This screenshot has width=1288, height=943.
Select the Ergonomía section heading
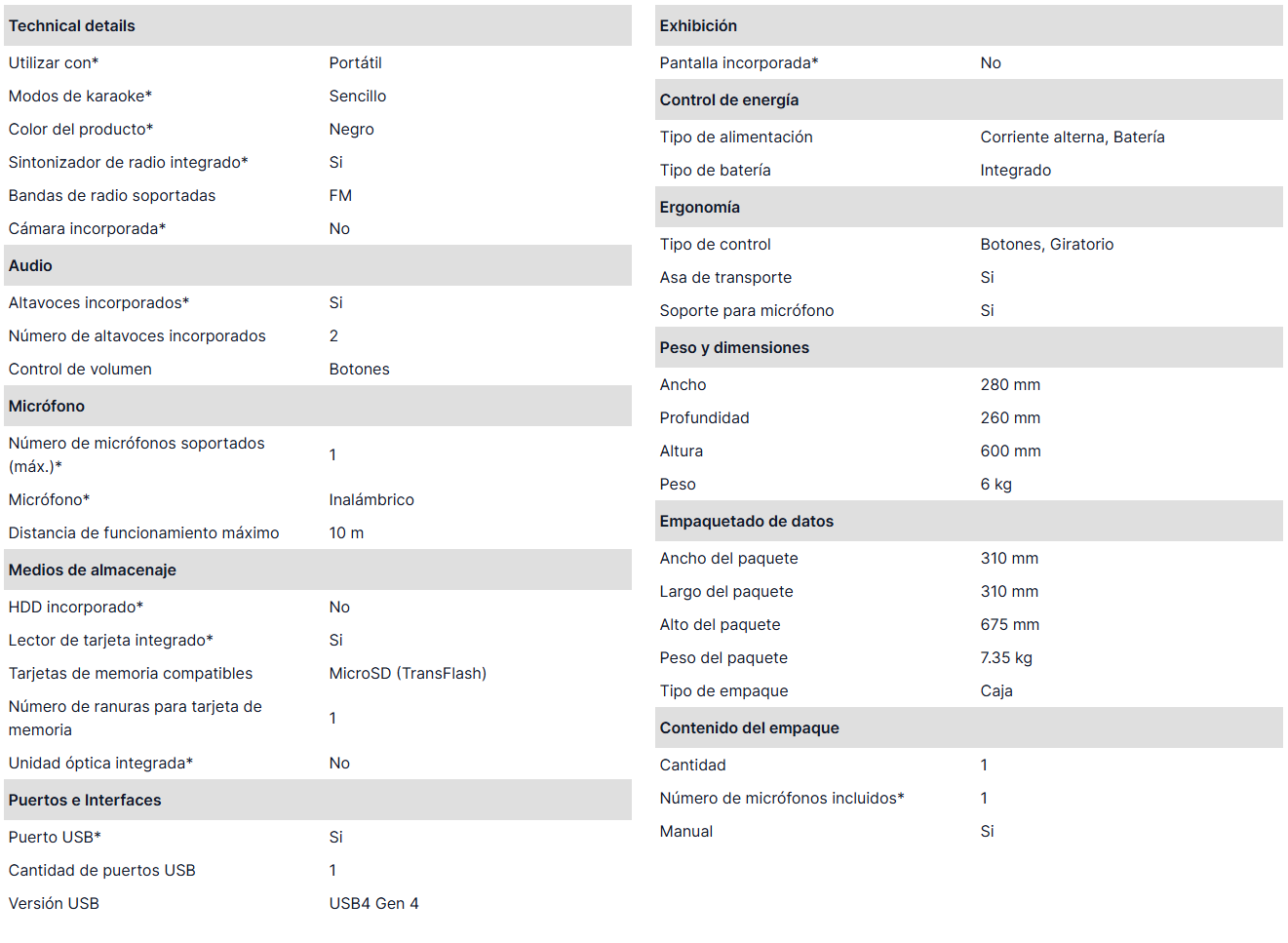tap(700, 208)
